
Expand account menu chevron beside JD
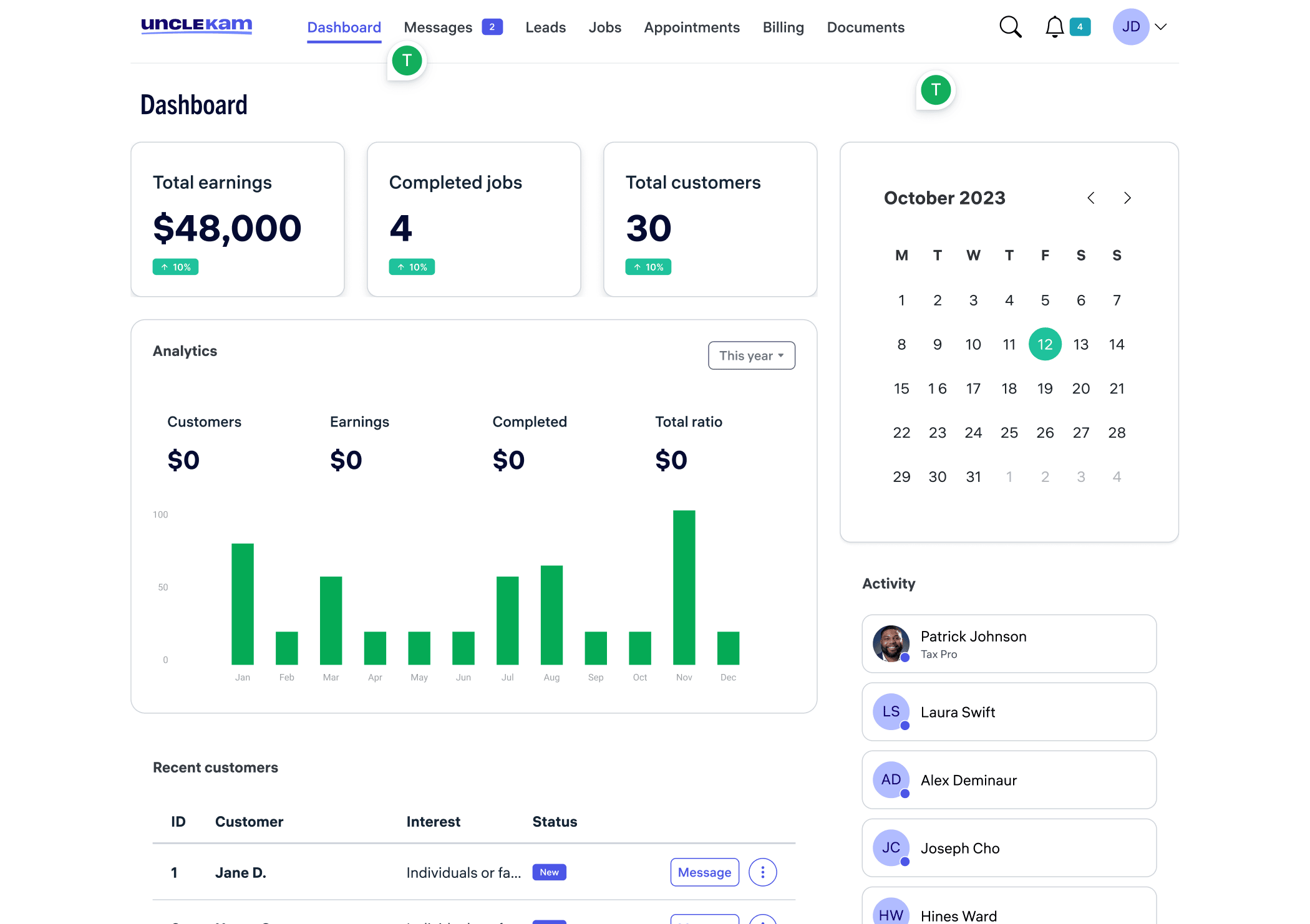(1160, 27)
